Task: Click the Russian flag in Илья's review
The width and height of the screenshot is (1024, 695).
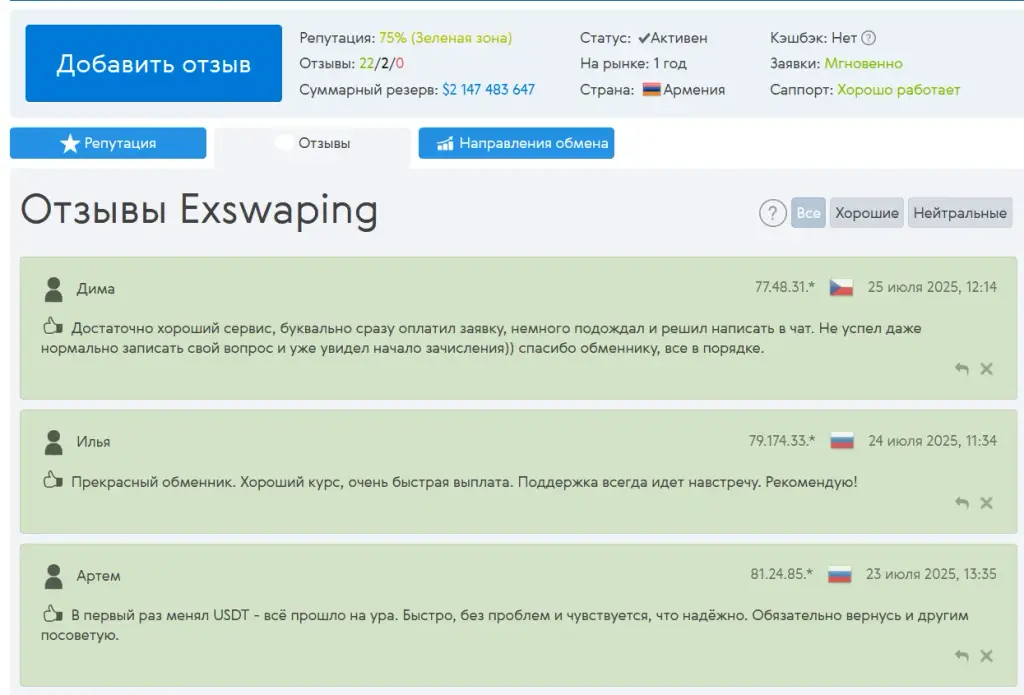Action: [x=842, y=441]
